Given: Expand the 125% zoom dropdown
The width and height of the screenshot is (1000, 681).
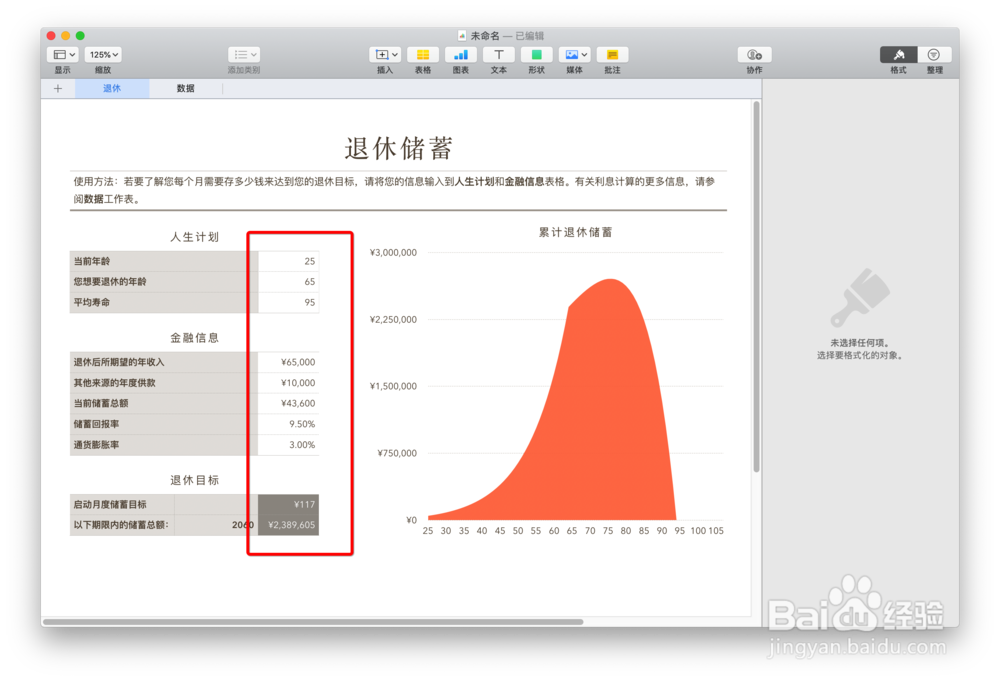Looking at the screenshot, I should coord(103,55).
